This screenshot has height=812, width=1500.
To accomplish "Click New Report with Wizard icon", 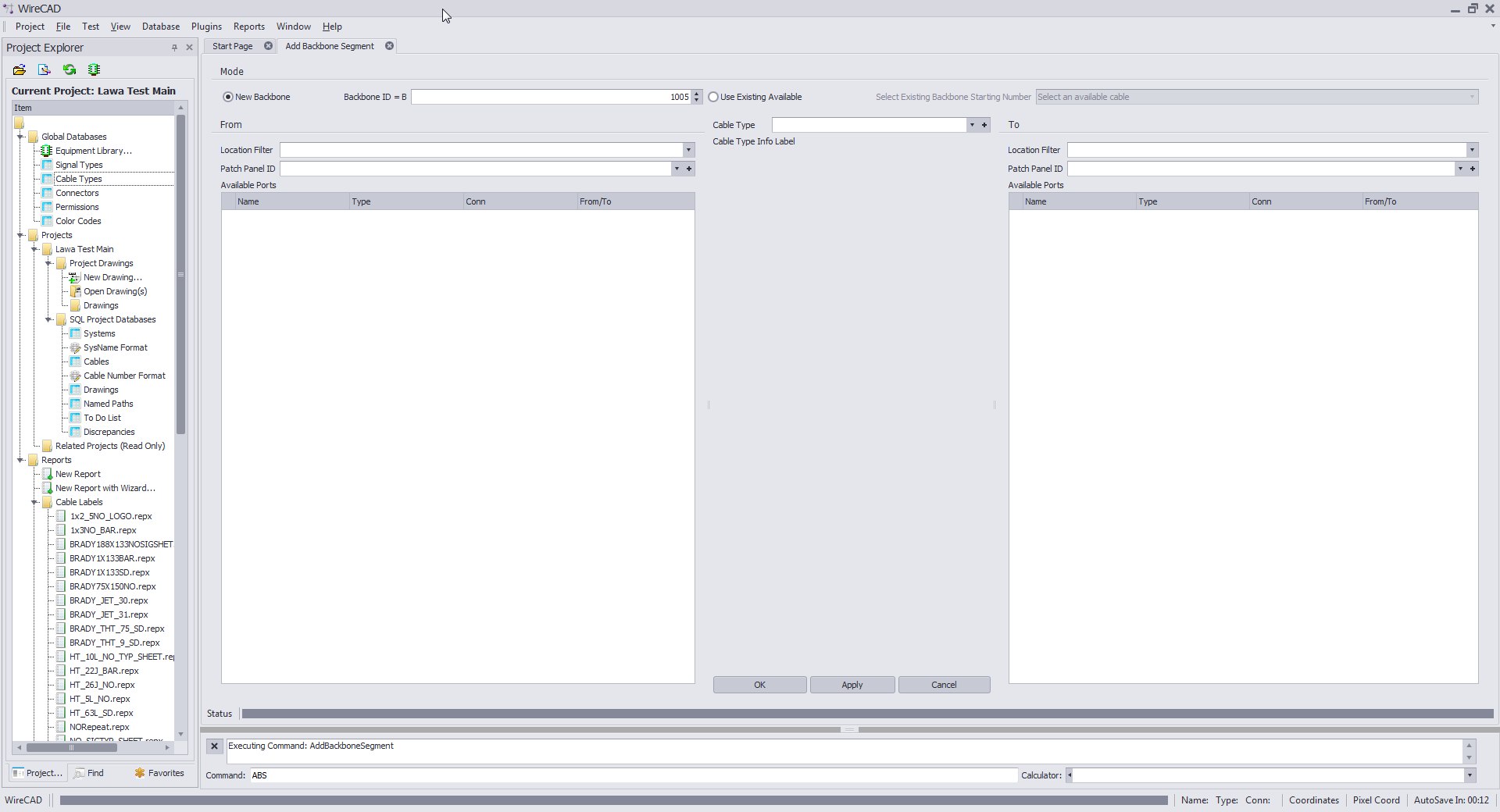I will 47,488.
